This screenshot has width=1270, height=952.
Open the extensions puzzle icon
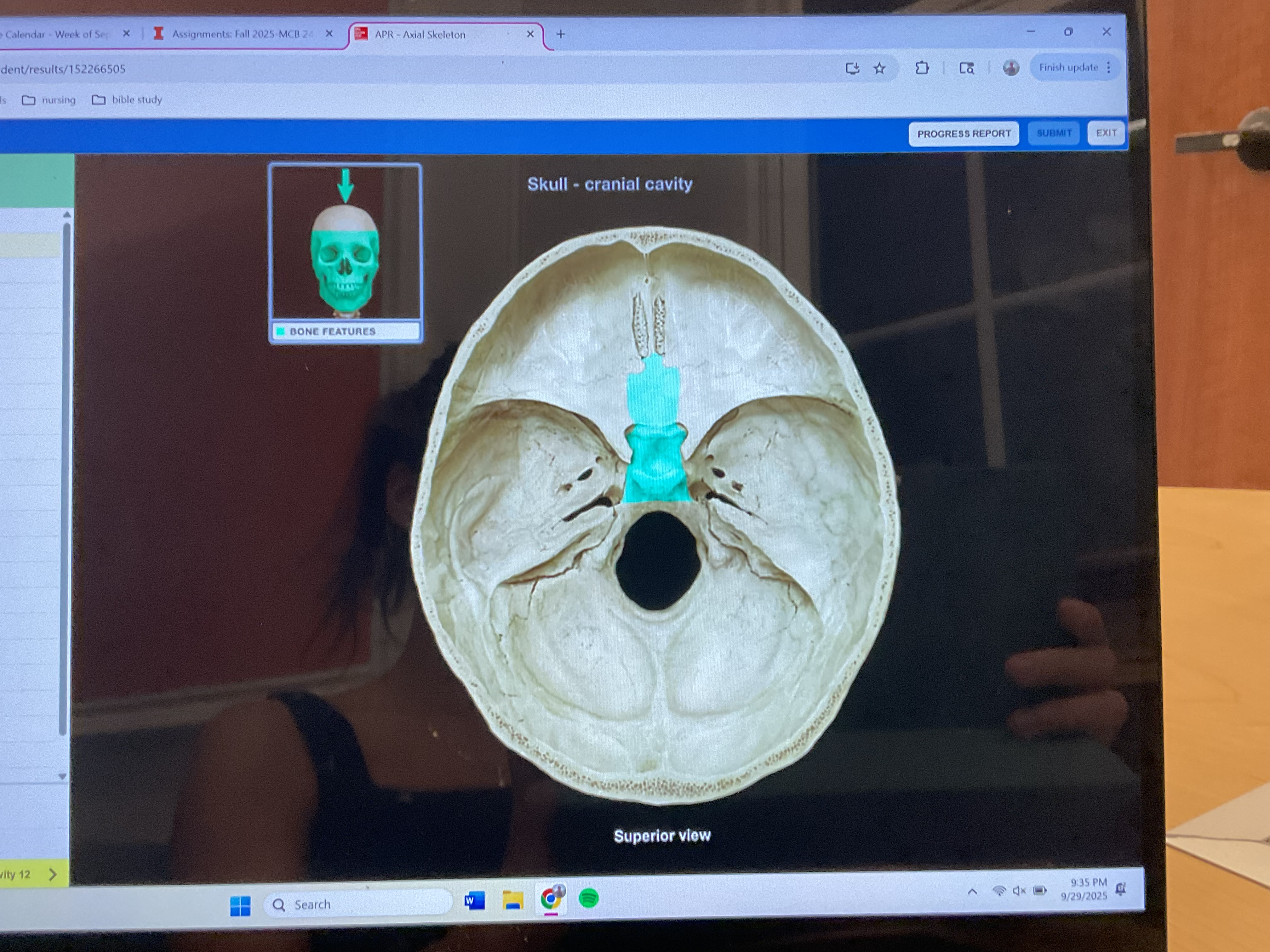click(x=922, y=68)
